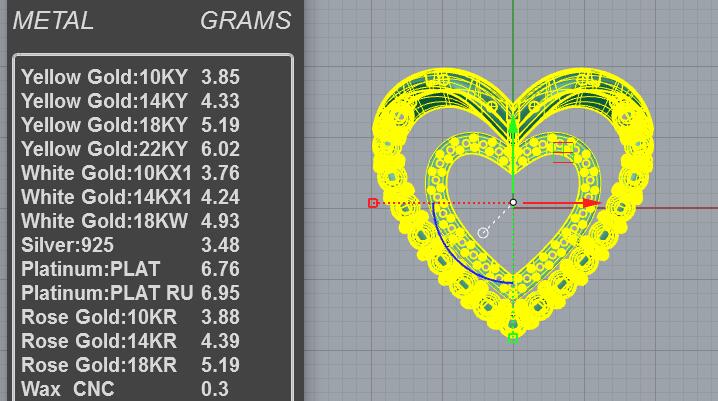Click the 6.95 grams value

pos(220,293)
